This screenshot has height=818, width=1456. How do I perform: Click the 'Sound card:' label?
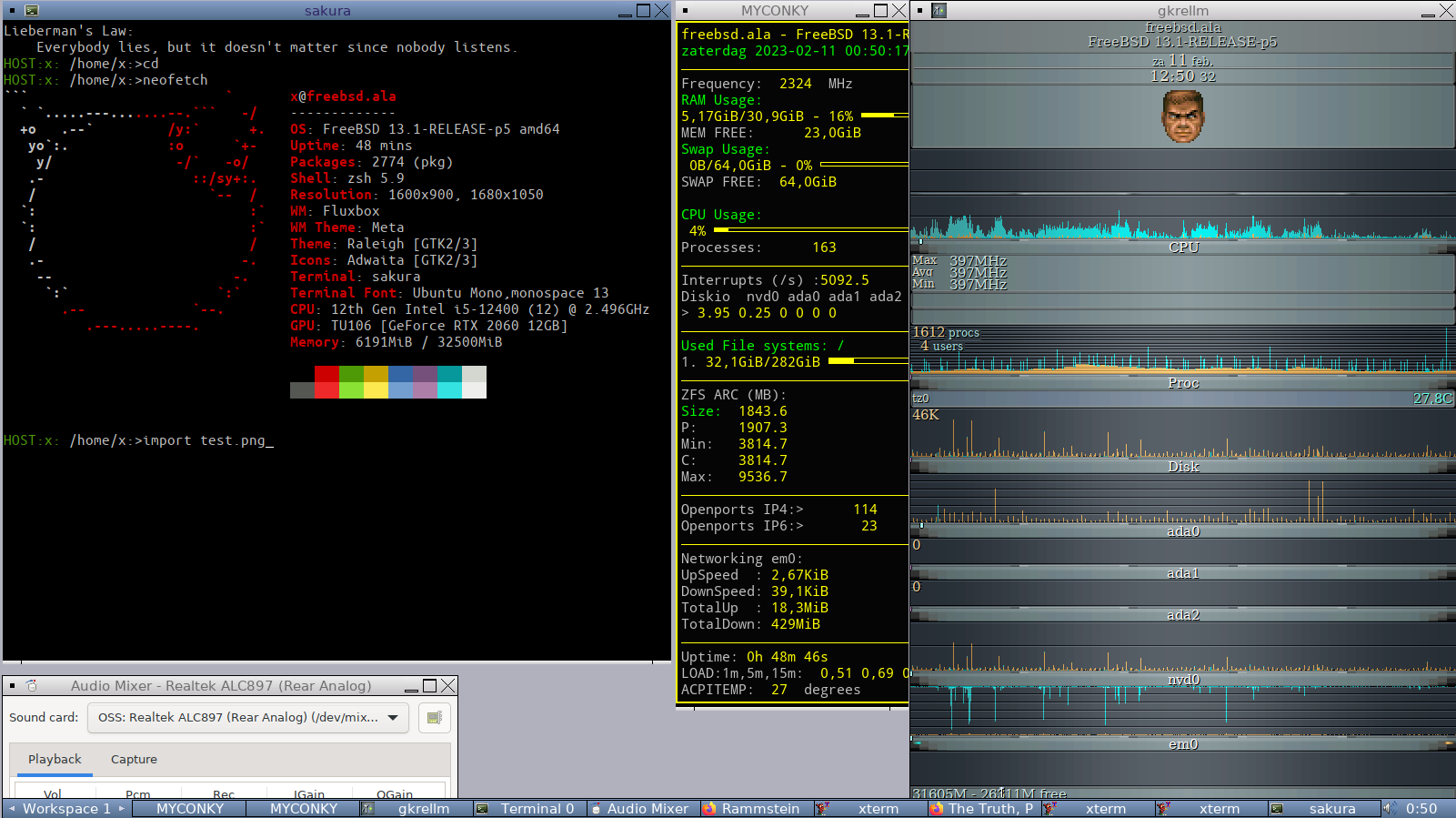pos(44,718)
